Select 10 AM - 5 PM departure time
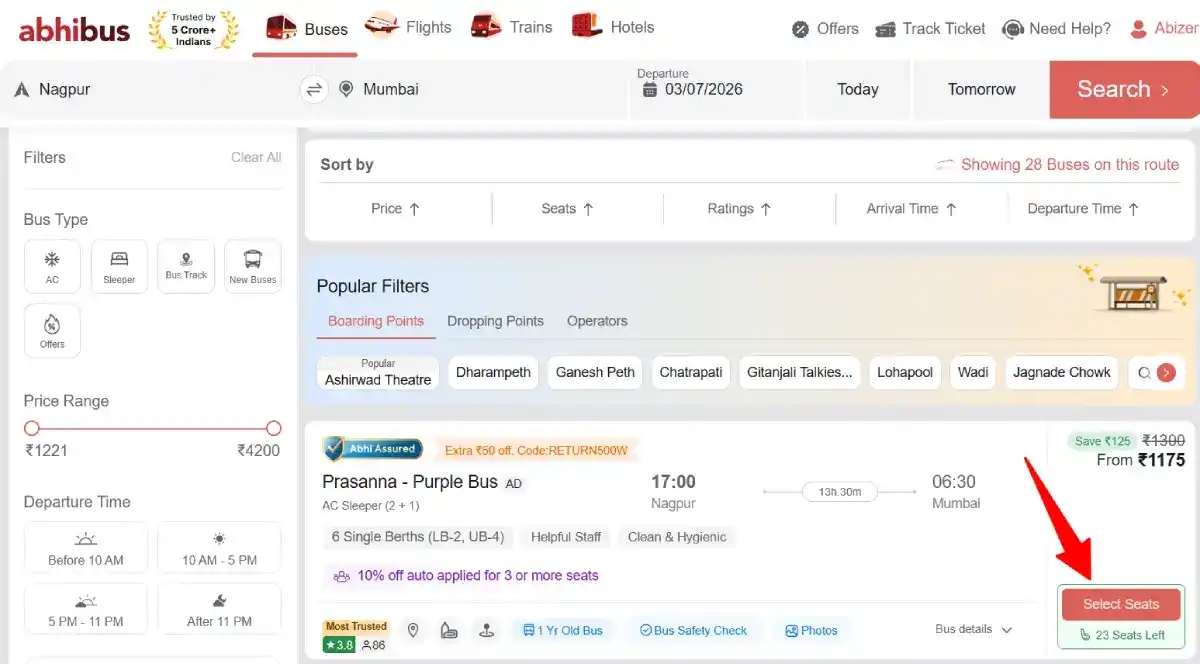Viewport: 1200px width, 664px height. [x=219, y=547]
